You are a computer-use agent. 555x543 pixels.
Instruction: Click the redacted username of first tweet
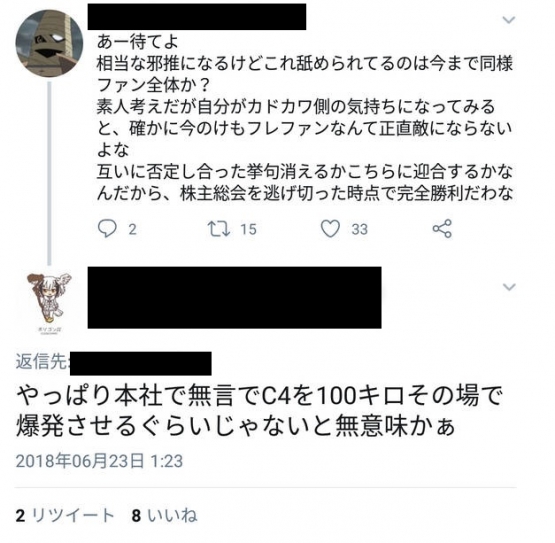click(x=197, y=17)
